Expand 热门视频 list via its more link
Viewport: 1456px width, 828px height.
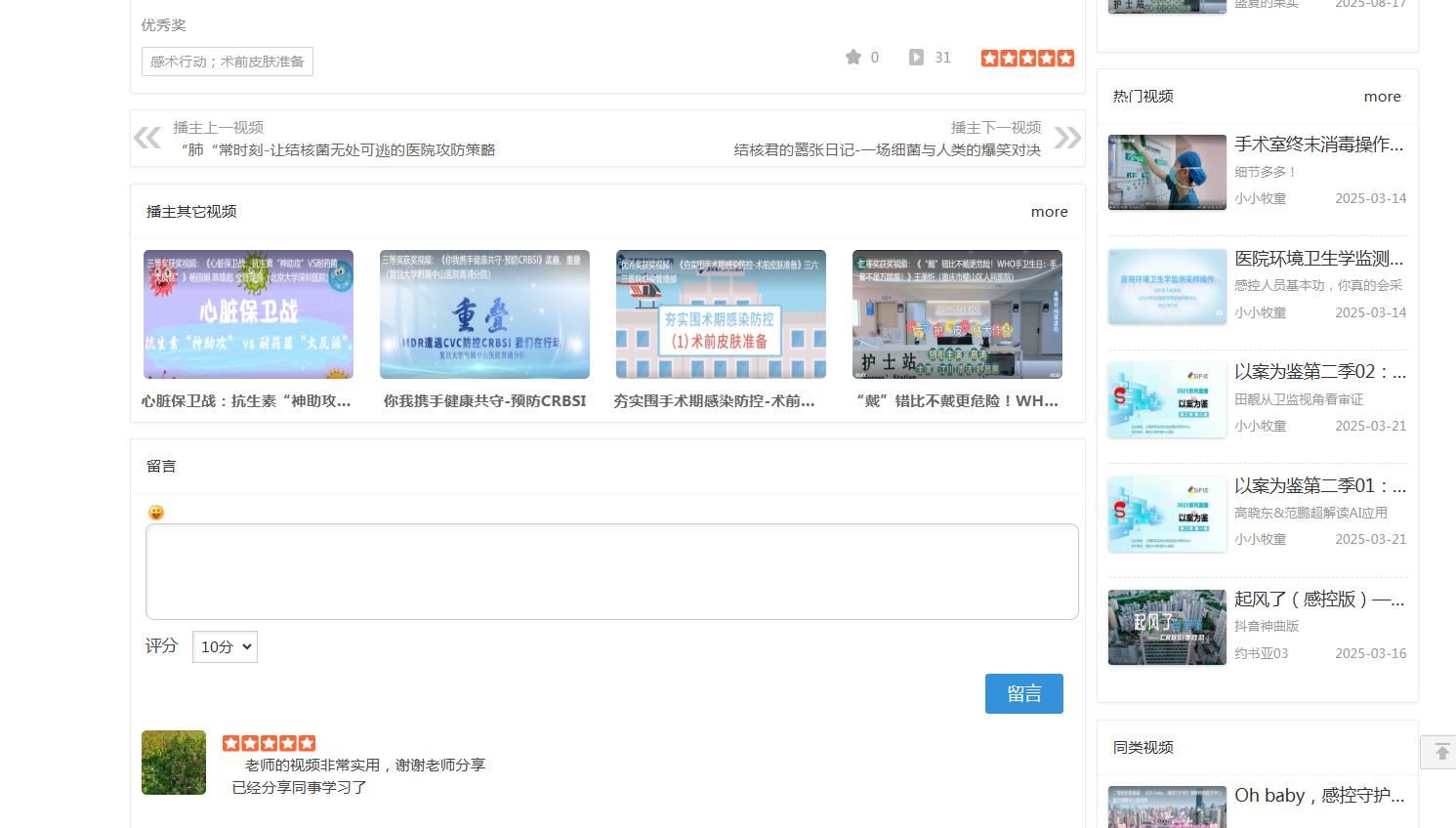click(x=1382, y=97)
